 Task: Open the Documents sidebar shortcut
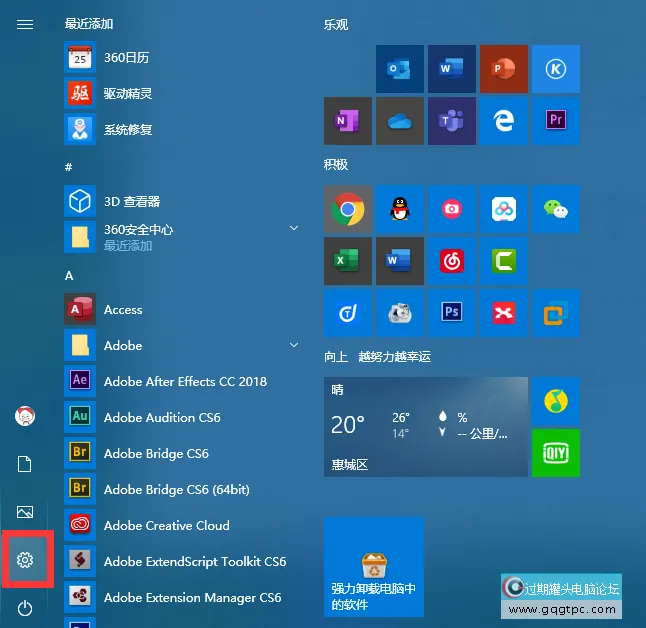[x=25, y=464]
